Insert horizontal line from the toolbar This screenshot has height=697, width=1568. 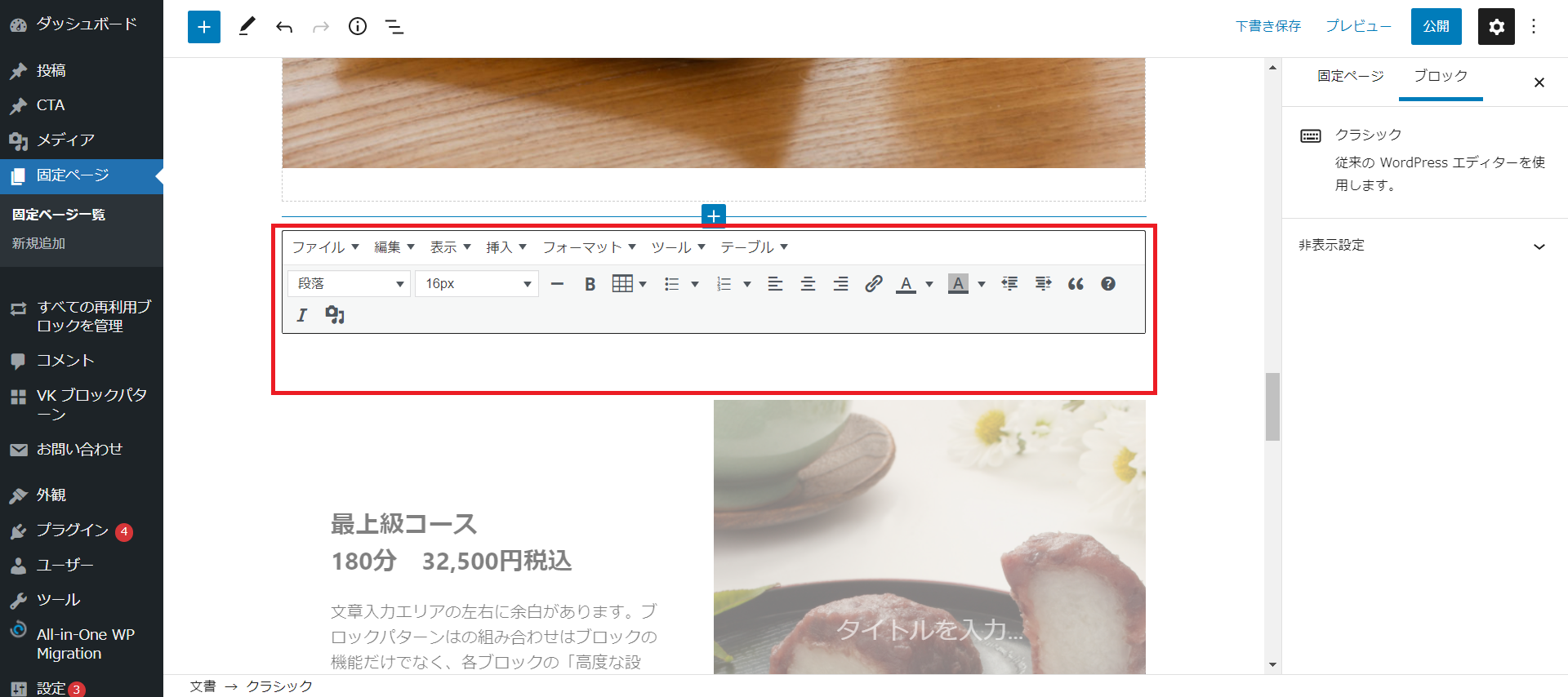pos(557,284)
